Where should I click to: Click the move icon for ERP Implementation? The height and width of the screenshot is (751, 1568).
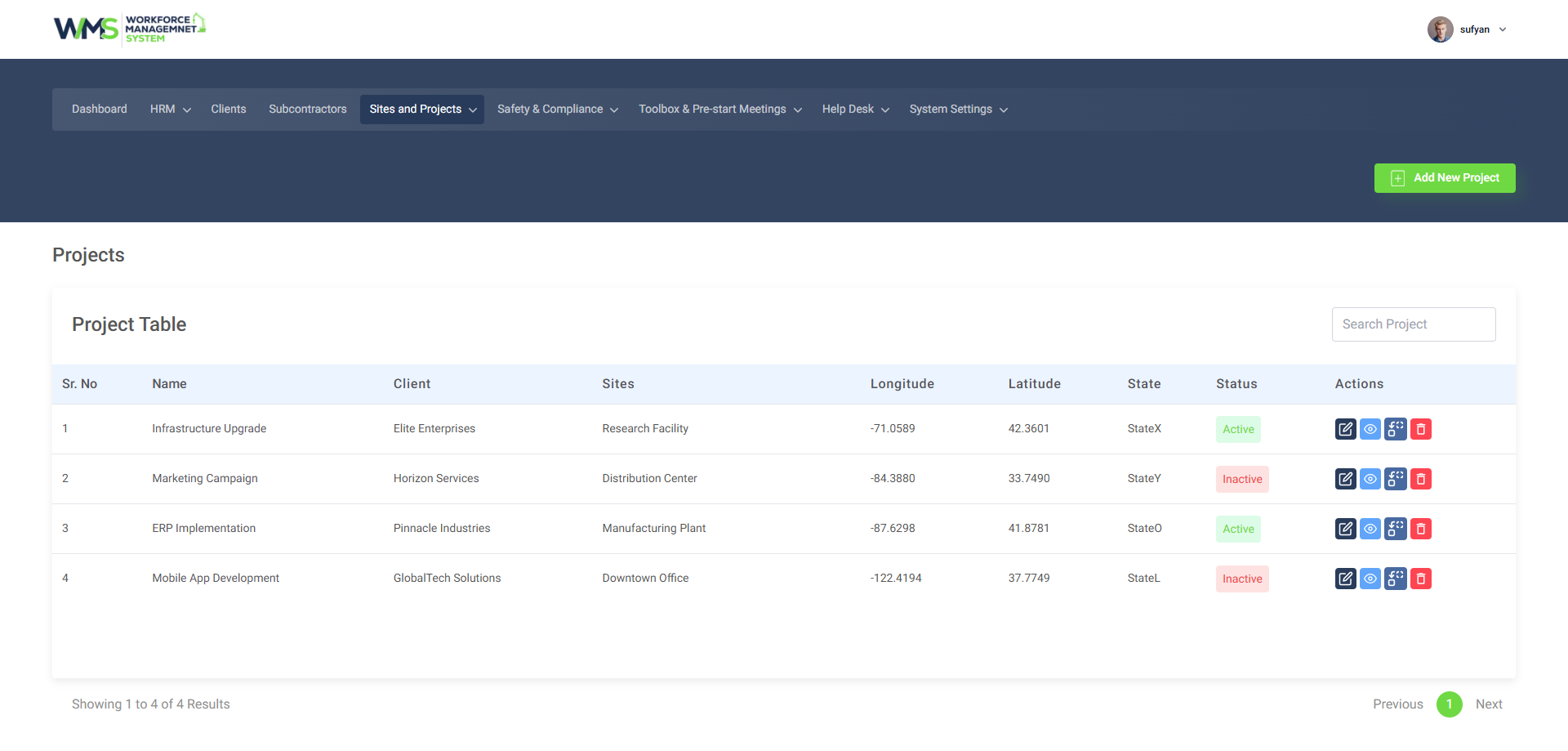1395,529
